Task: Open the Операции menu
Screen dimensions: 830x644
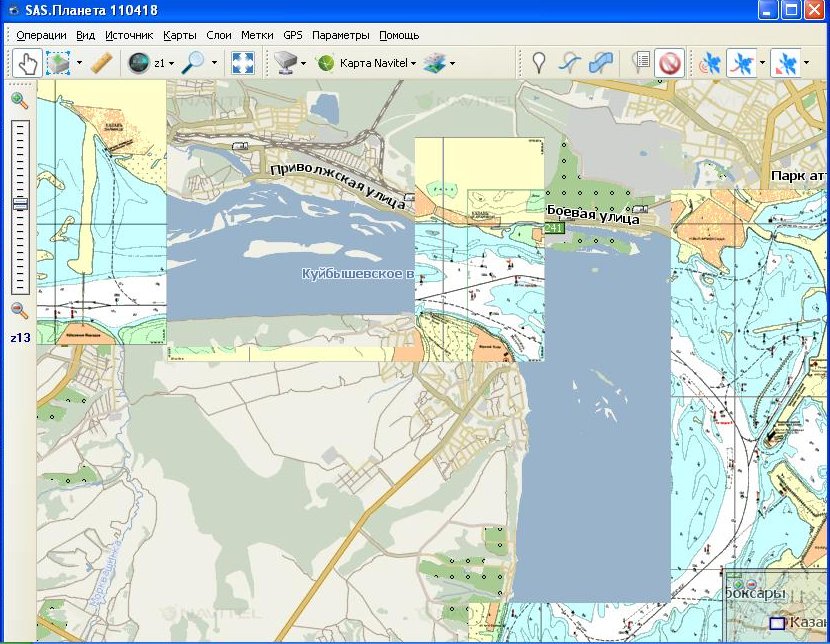Action: (x=41, y=35)
